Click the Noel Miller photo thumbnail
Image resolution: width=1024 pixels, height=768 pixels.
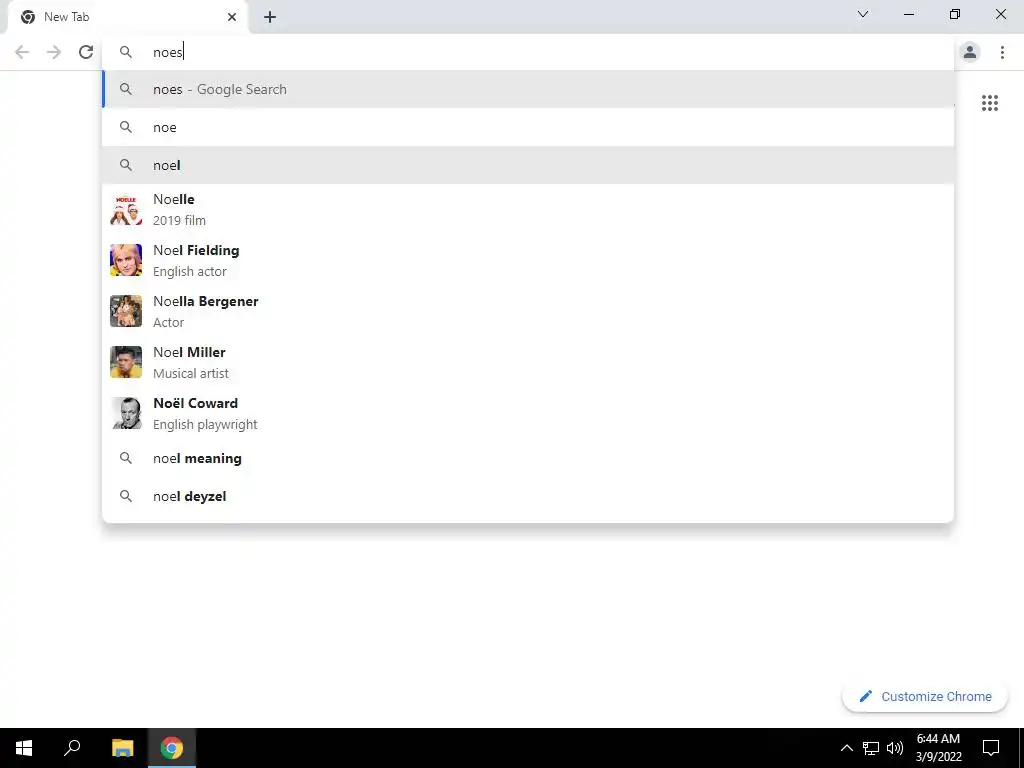coord(126,362)
